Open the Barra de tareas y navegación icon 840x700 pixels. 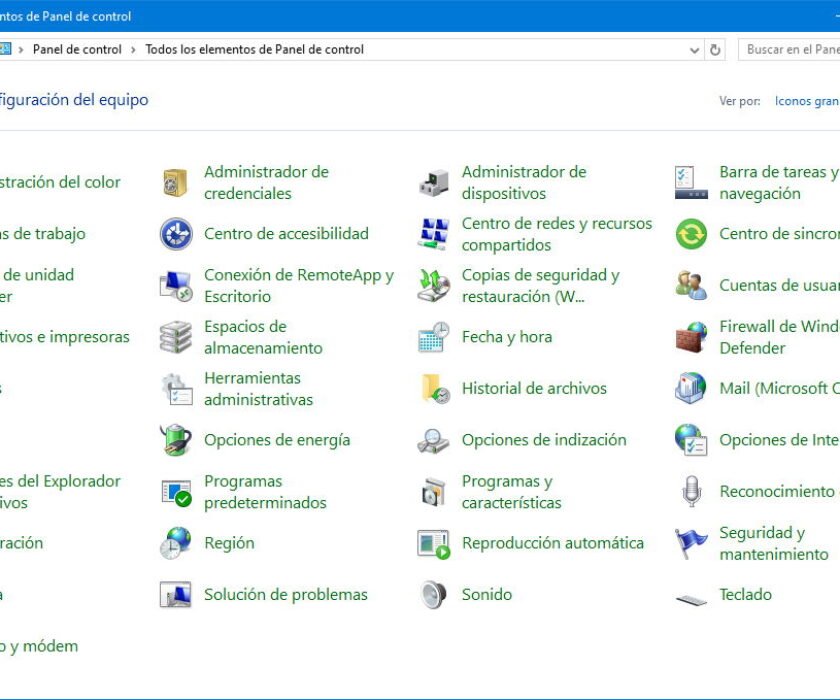[691, 183]
